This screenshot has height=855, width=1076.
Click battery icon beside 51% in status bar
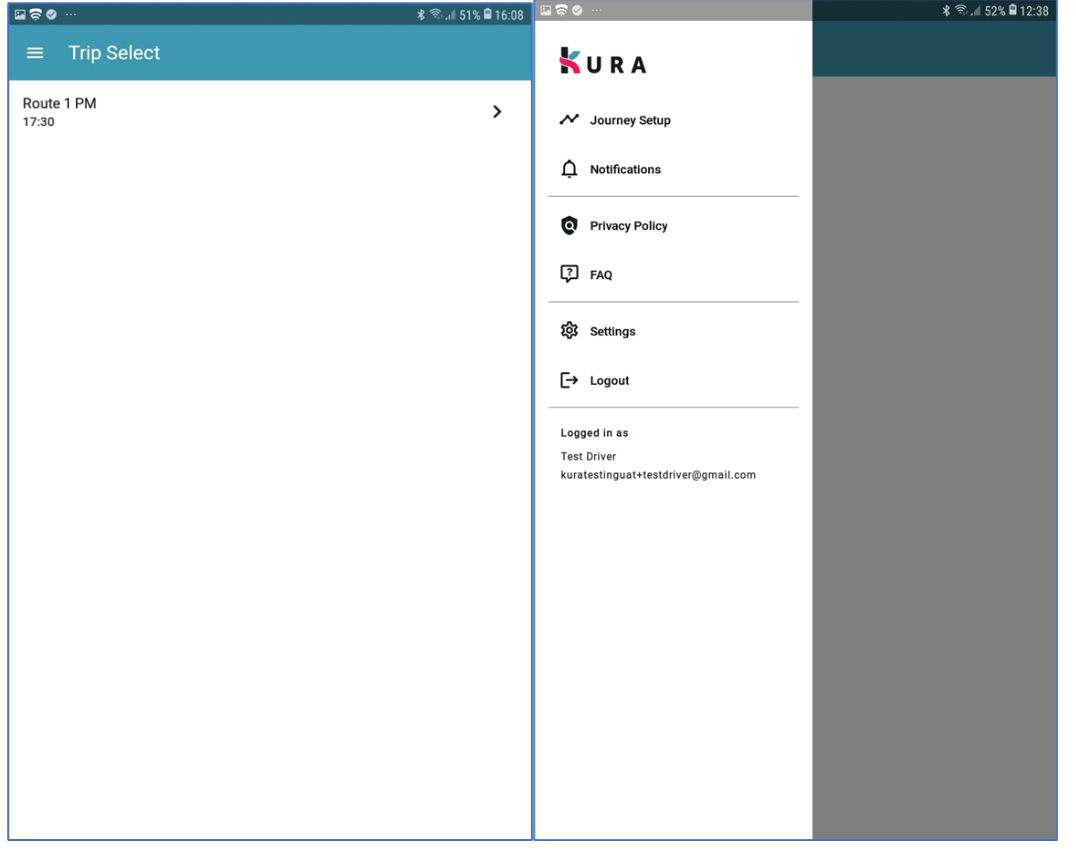(x=487, y=14)
